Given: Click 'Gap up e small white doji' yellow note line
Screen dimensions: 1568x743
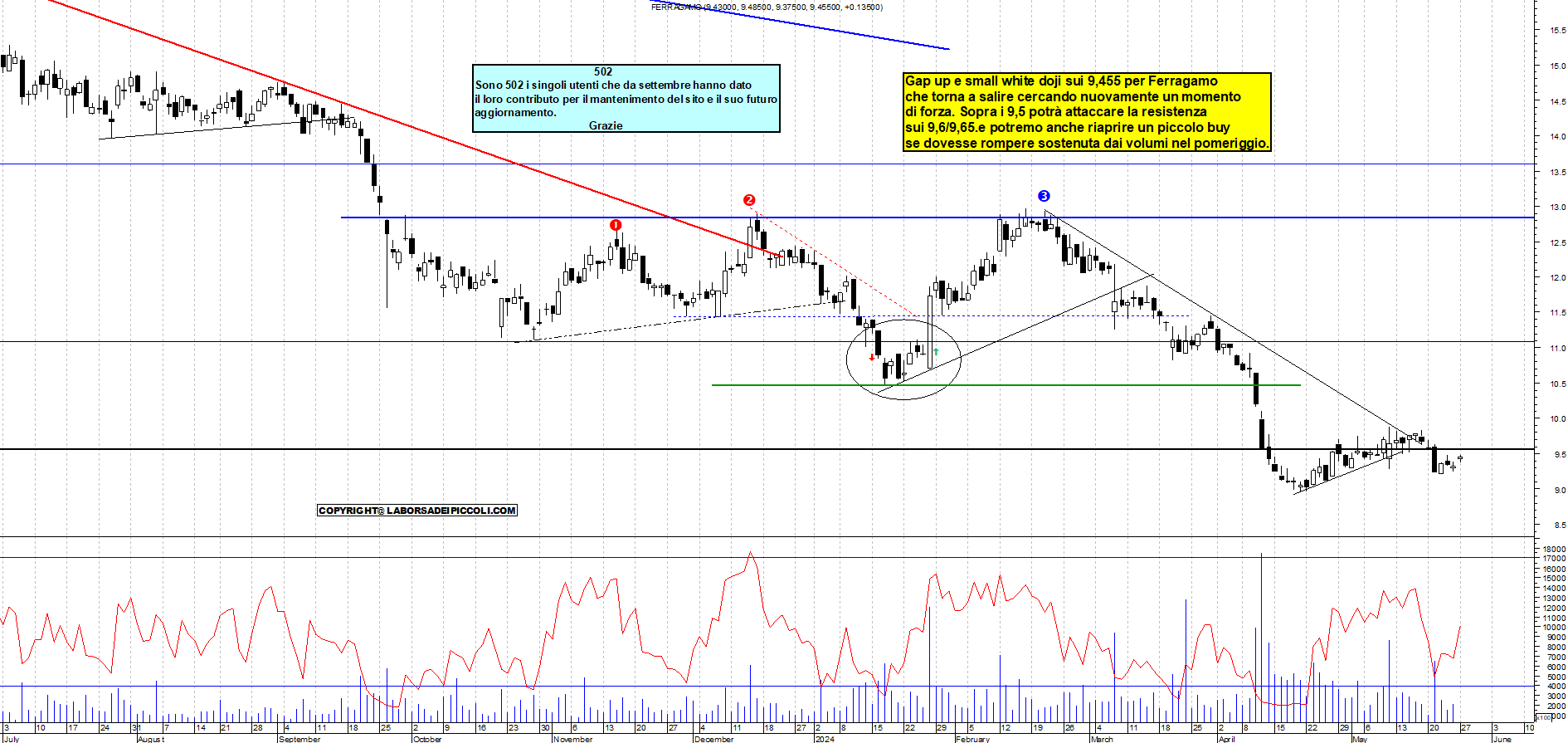Looking at the screenshot, I should tap(1061, 81).
